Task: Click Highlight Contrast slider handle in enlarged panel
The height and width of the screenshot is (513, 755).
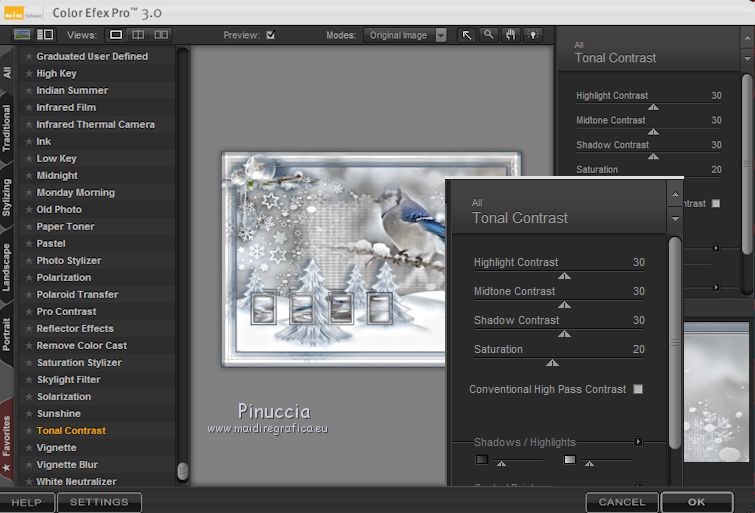Action: [x=564, y=276]
